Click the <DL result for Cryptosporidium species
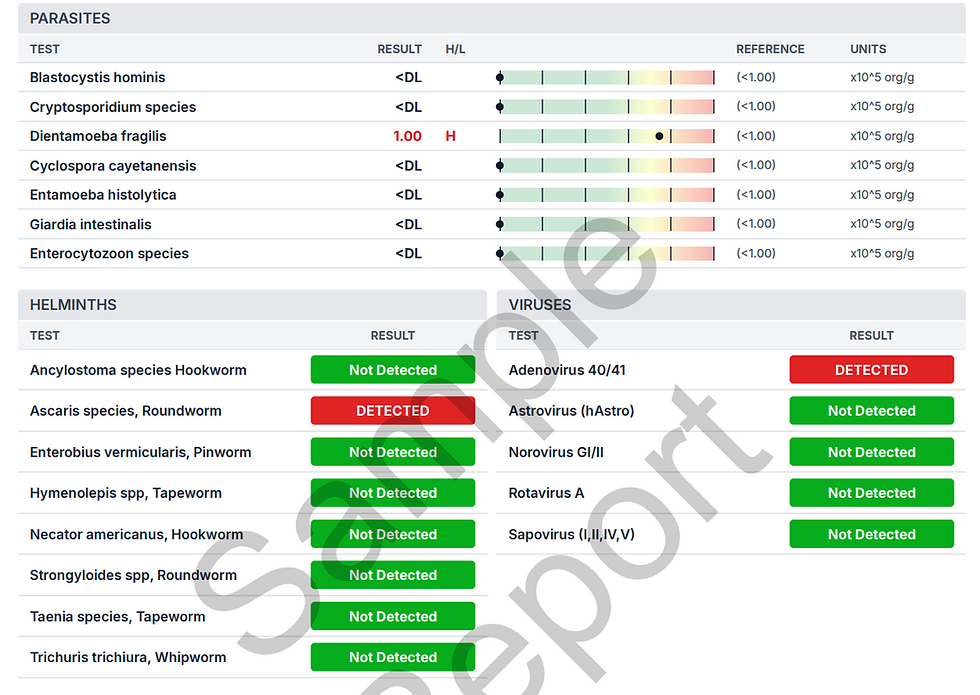The height and width of the screenshot is (695, 980). pyautogui.click(x=409, y=107)
